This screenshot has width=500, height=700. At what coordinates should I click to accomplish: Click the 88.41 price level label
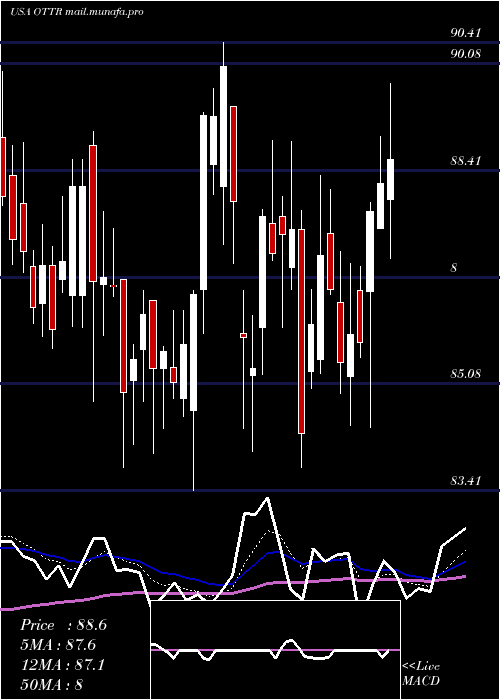[x=465, y=161]
